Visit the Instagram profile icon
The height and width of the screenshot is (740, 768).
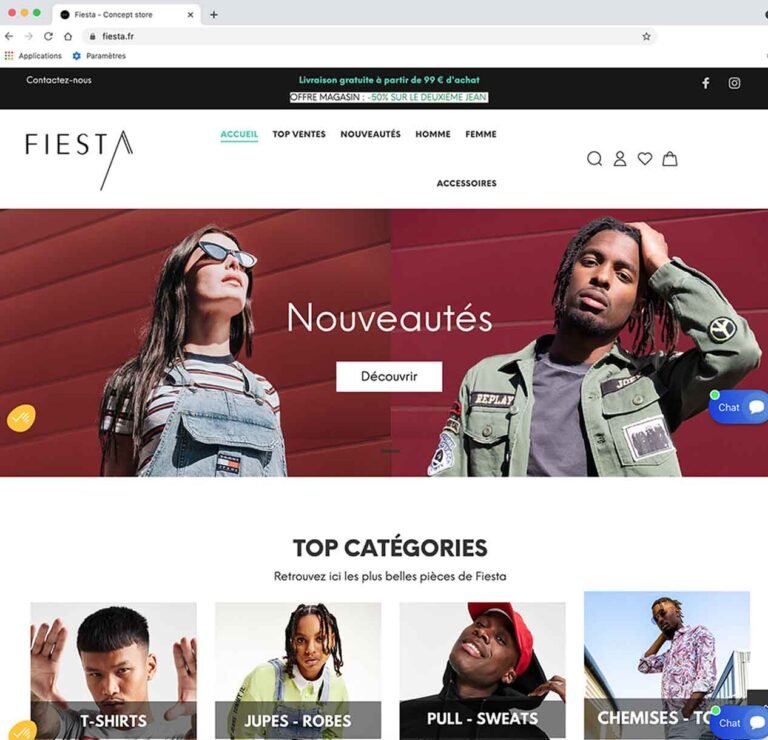tap(734, 83)
